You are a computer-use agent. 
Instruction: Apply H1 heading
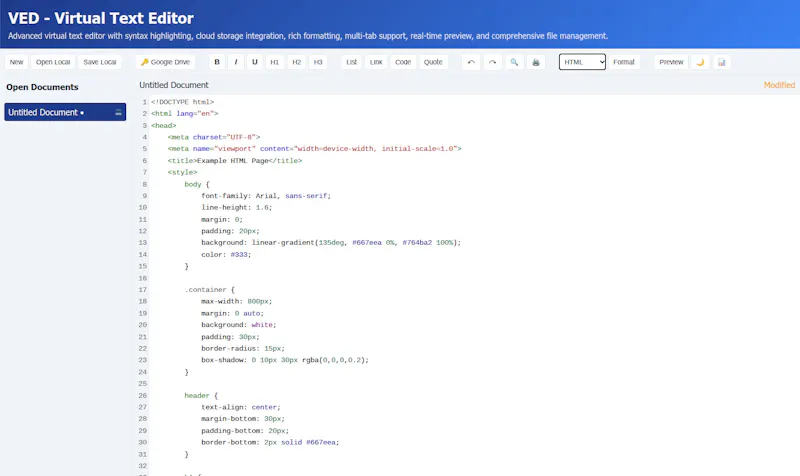click(274, 62)
